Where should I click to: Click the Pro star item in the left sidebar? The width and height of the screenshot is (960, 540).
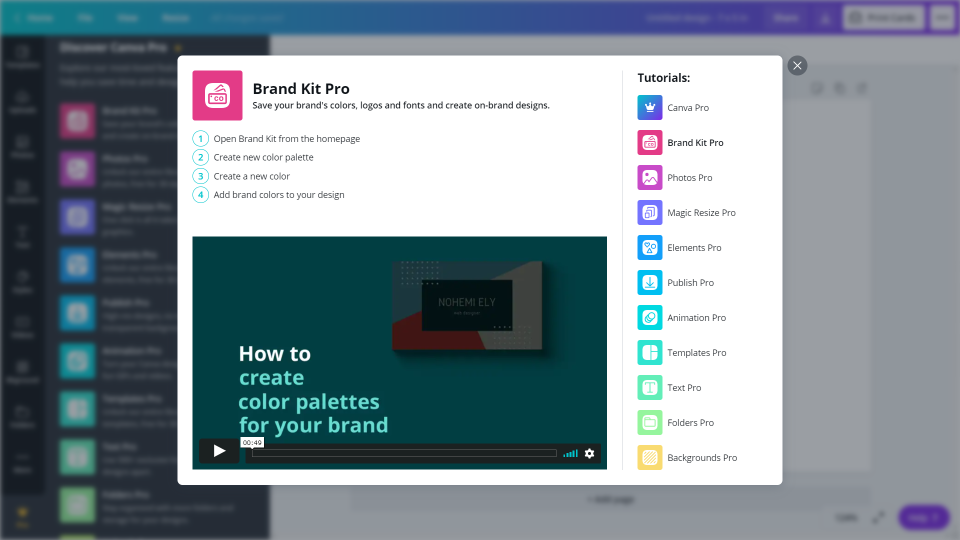tap(23, 517)
